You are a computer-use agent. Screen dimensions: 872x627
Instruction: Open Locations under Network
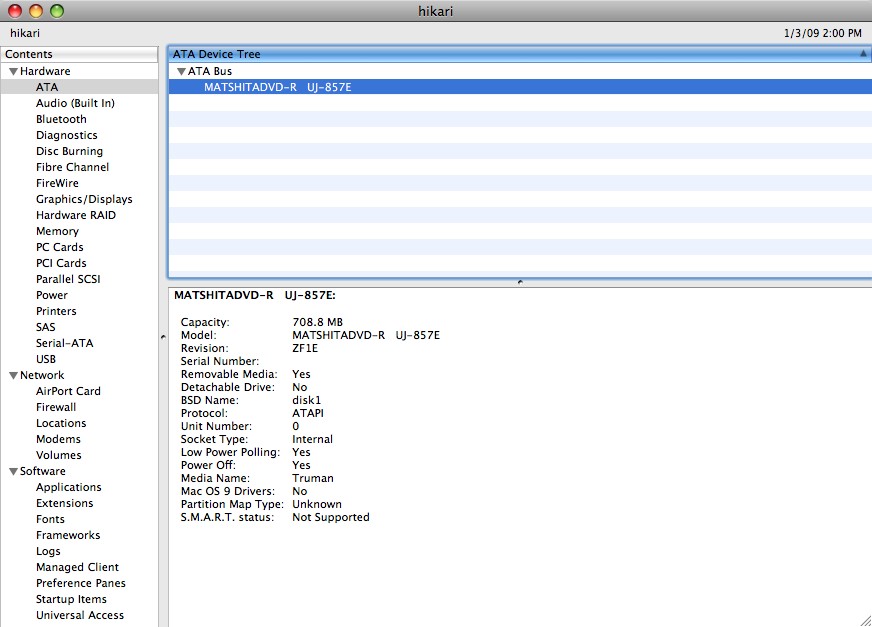coord(61,423)
